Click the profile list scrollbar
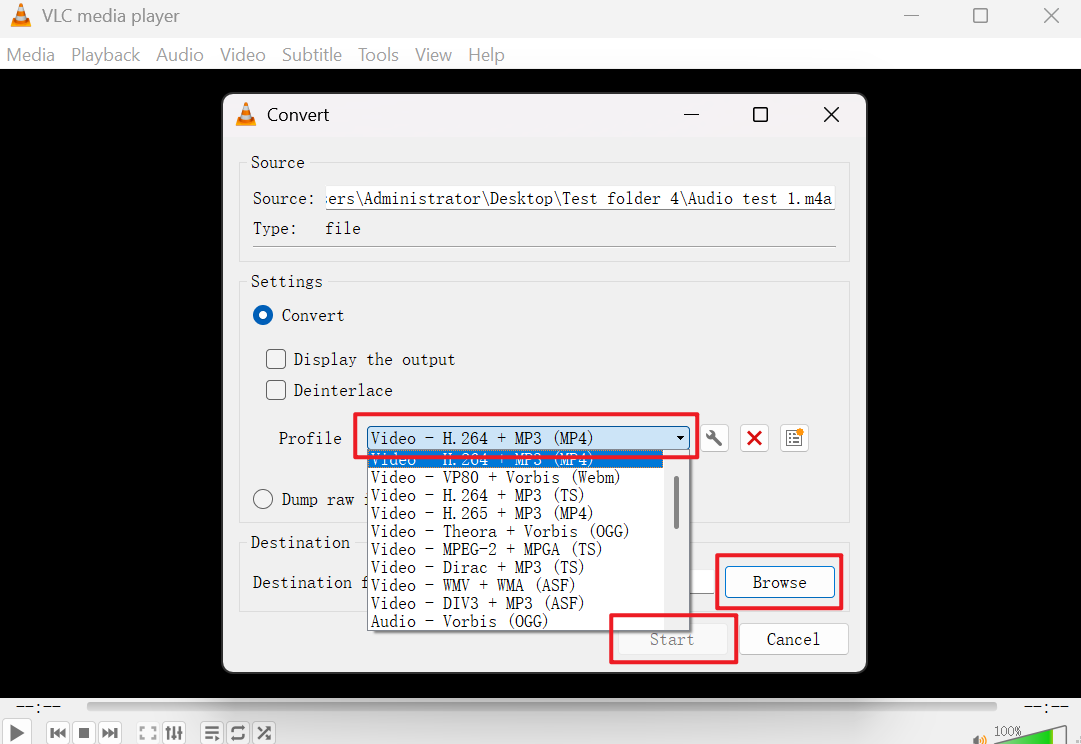 click(x=676, y=503)
